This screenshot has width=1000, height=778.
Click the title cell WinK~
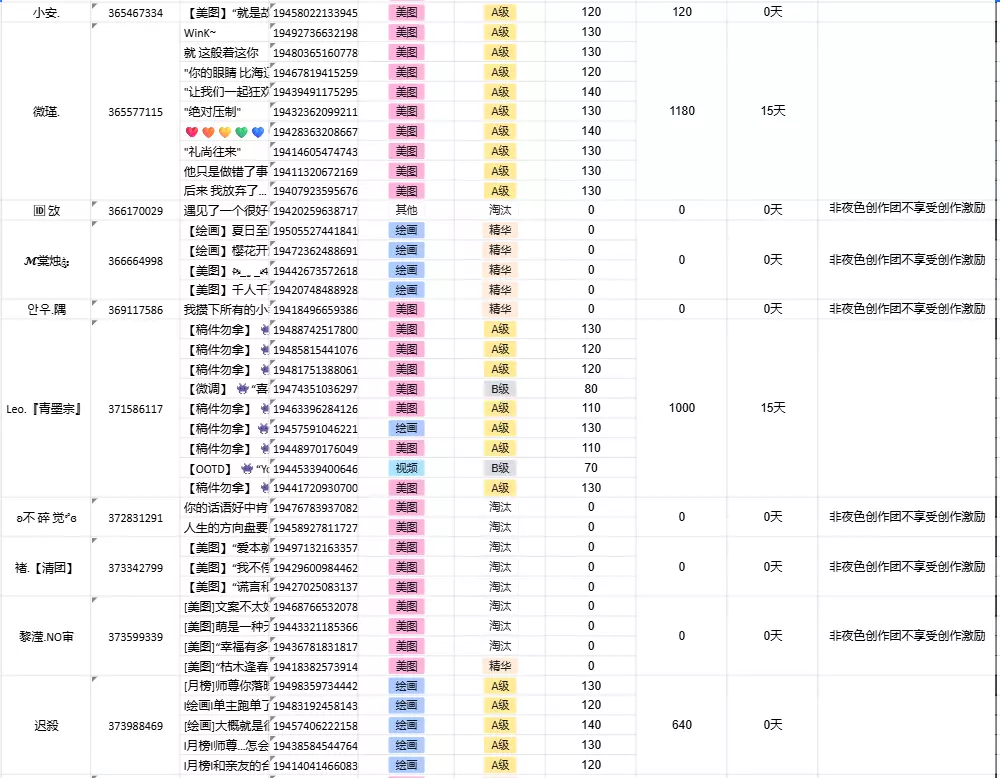pos(225,33)
